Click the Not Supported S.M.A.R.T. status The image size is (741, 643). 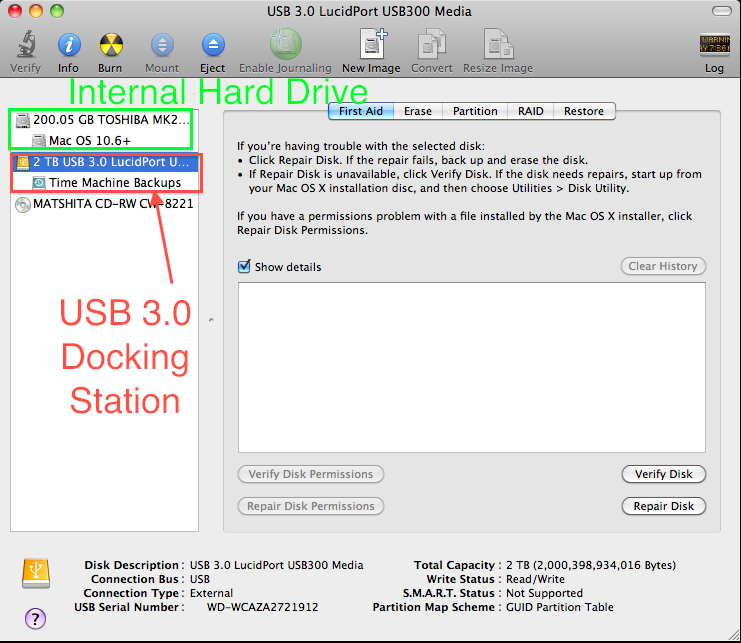tap(544, 593)
